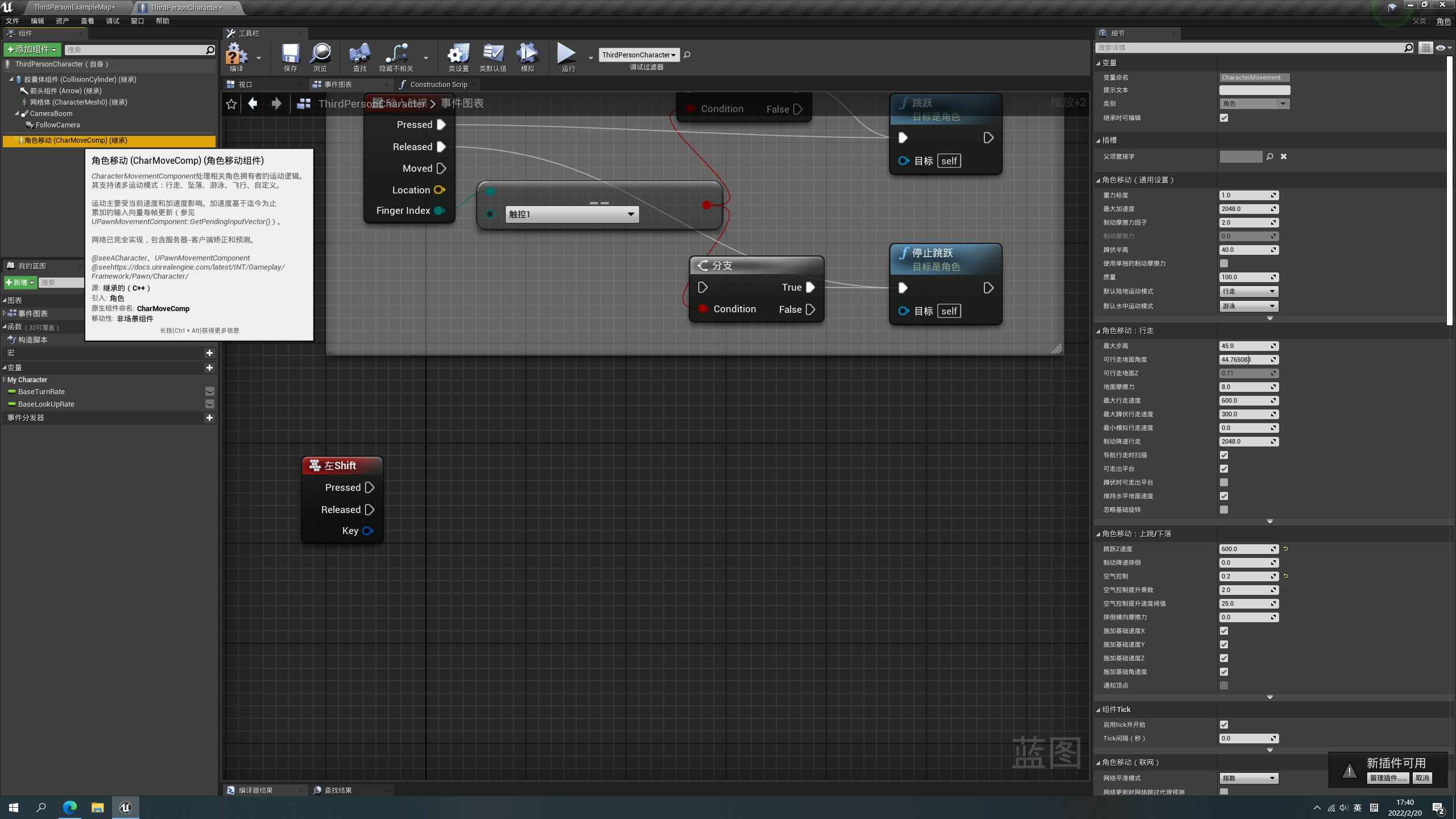Click the Compile (编译) toolbar icon
Viewport: 1456px width, 819px height.
pos(237,56)
